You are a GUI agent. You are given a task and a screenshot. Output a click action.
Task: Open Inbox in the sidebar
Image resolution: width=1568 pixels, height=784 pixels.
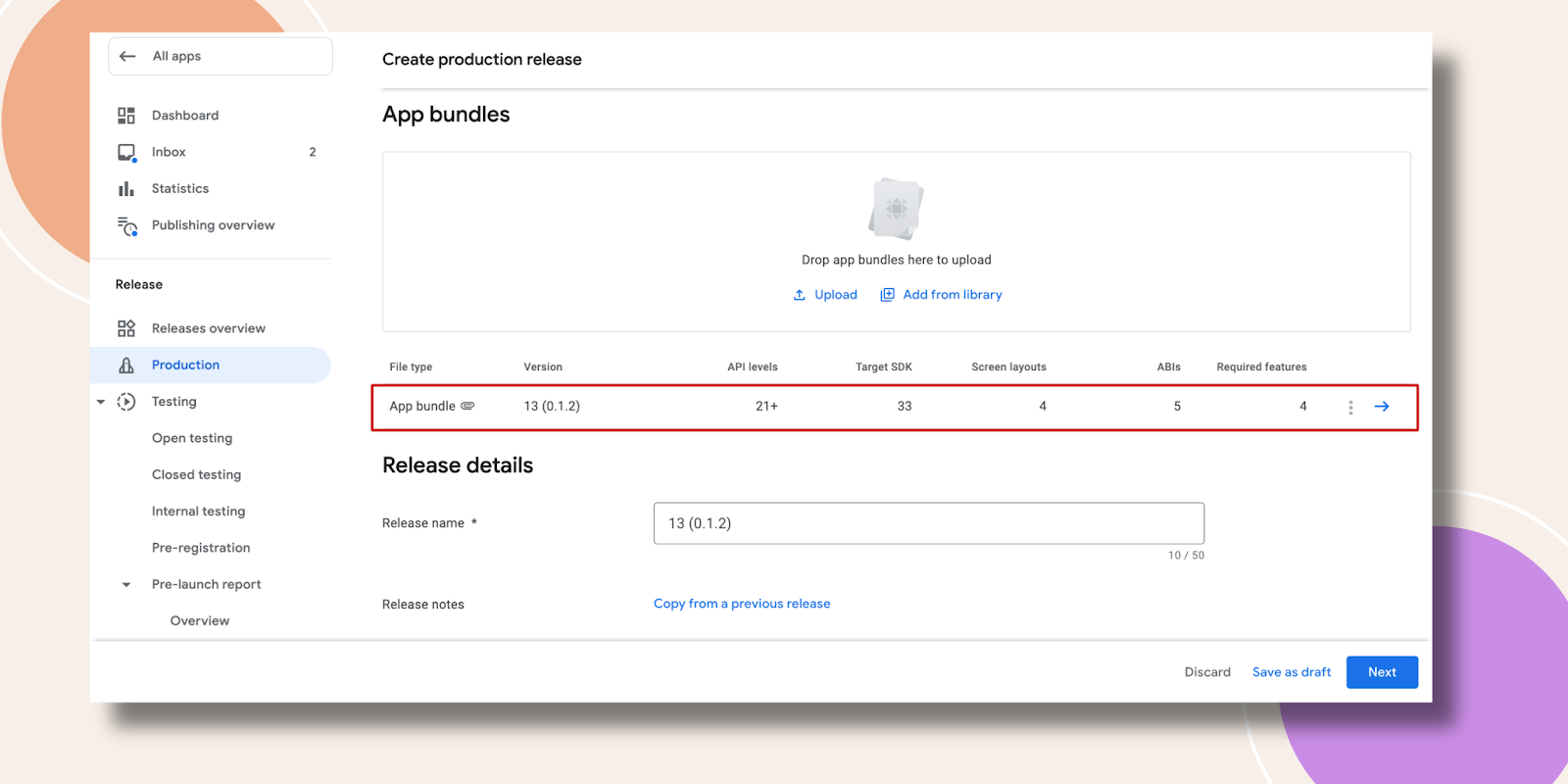click(169, 152)
